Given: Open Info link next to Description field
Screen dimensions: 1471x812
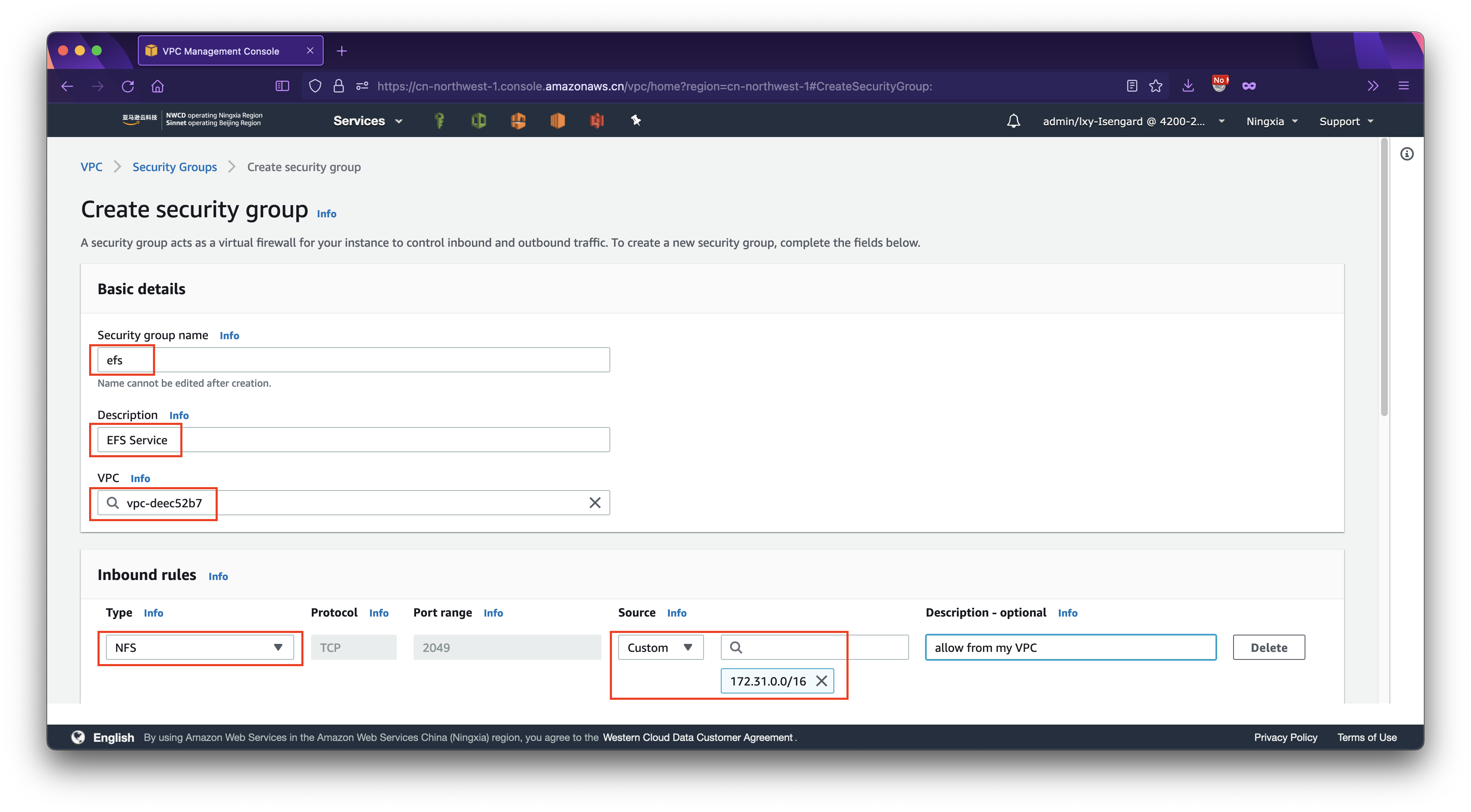Looking at the screenshot, I should (x=179, y=415).
